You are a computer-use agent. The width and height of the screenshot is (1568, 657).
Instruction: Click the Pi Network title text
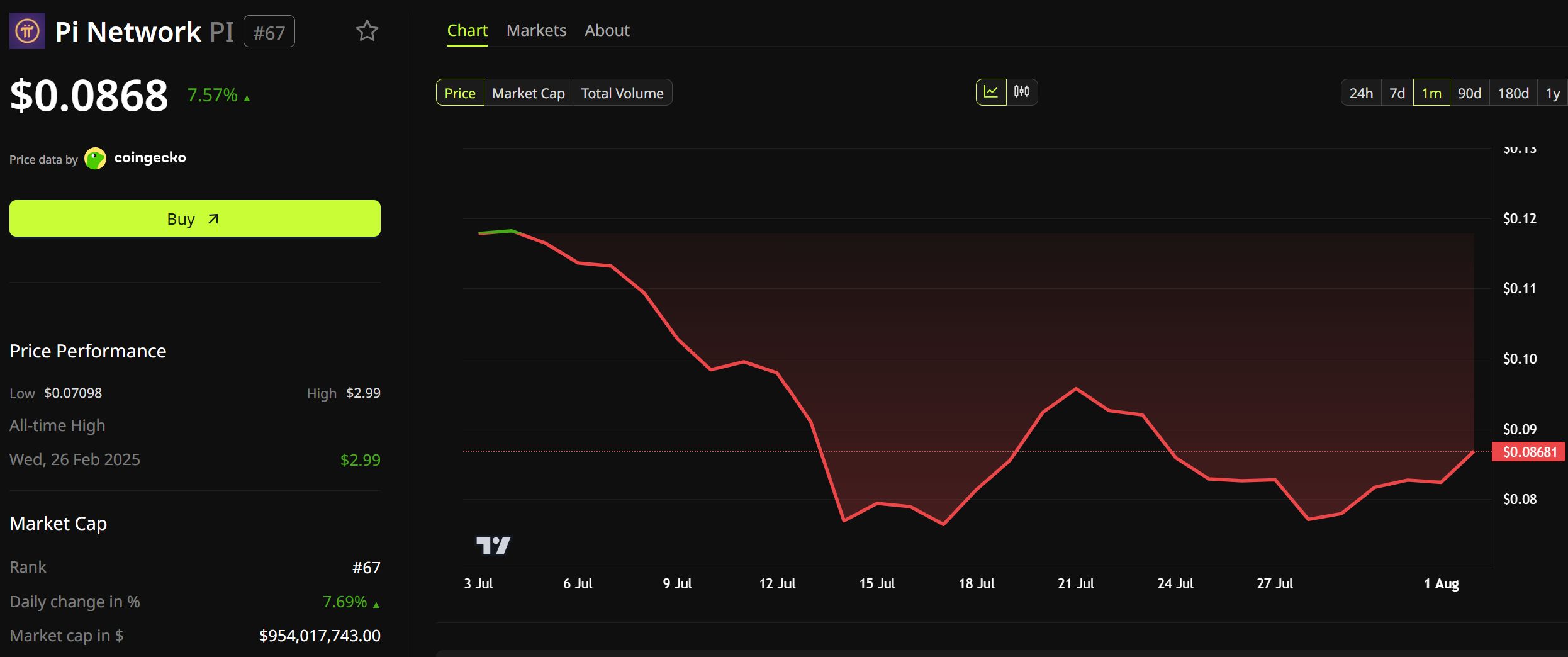tap(128, 31)
